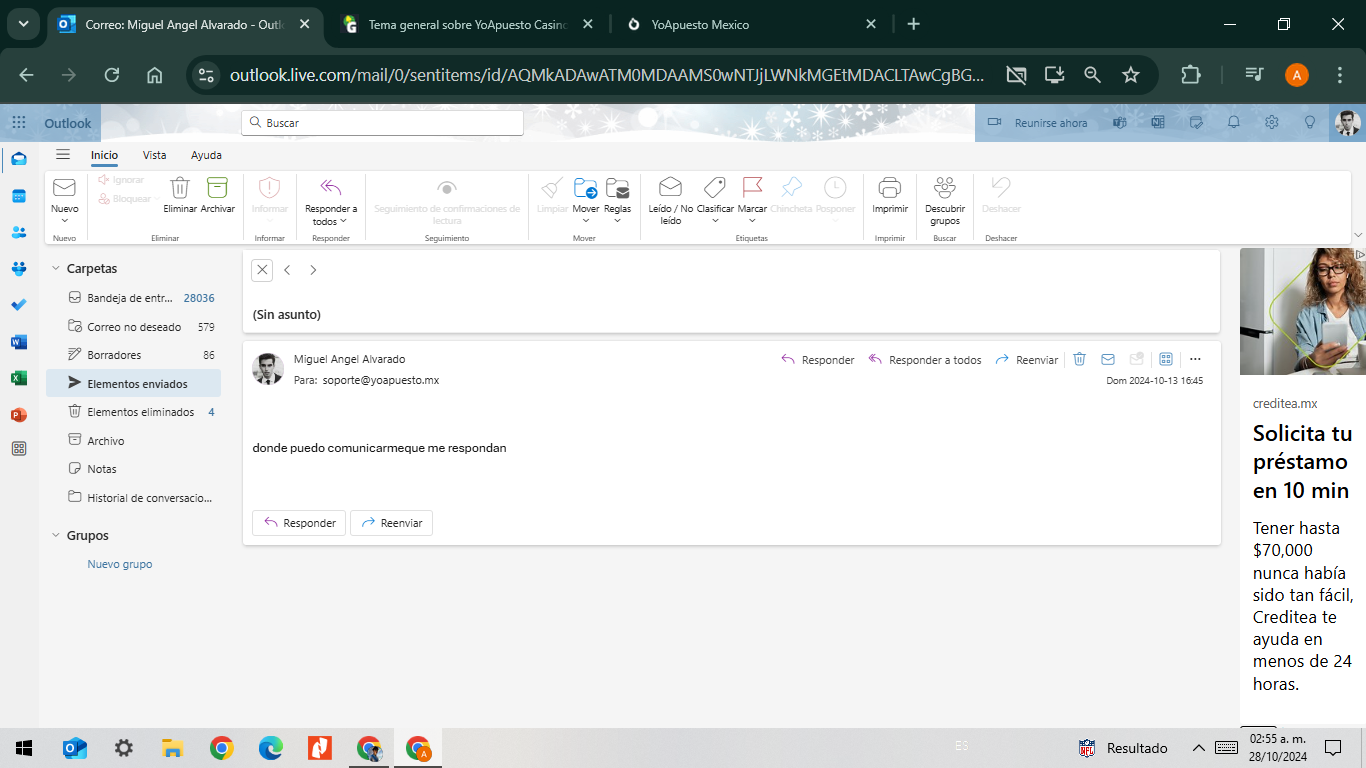Click the Reenviar button below message
Screen dimensions: 1366x768
tap(391, 523)
